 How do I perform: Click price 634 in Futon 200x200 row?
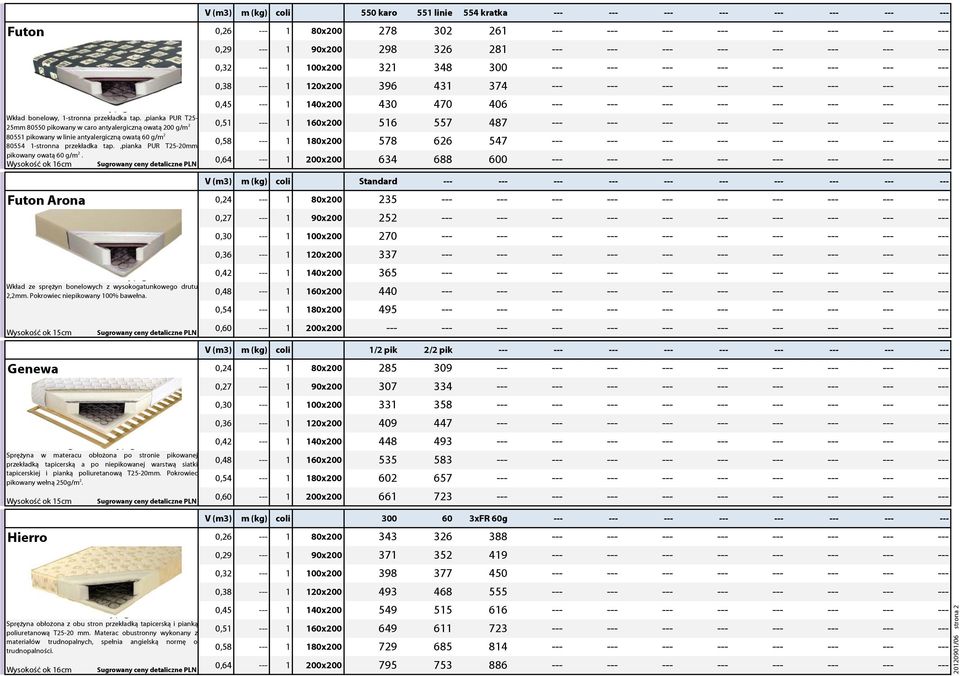coord(388,160)
